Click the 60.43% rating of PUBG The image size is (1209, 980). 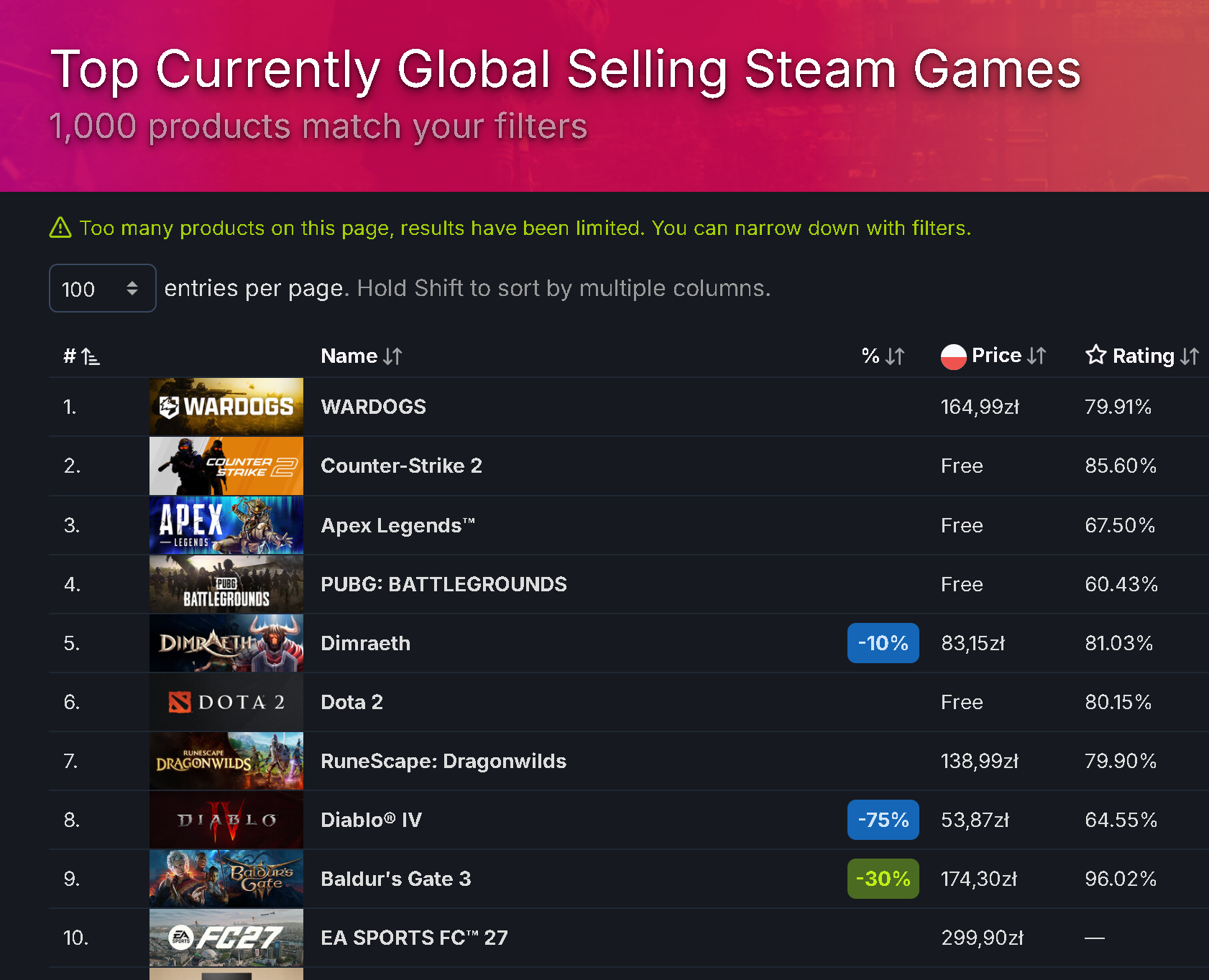click(1121, 584)
